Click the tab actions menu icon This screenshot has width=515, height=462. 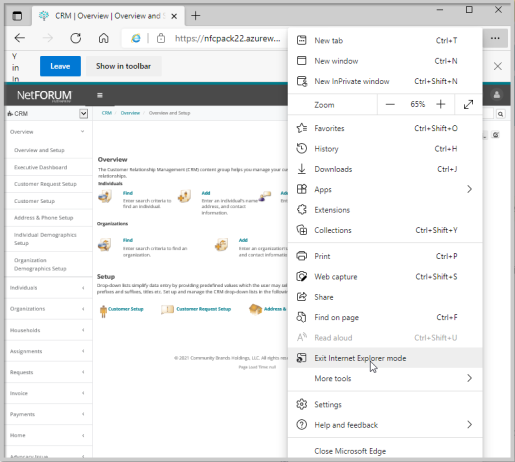click(17, 16)
